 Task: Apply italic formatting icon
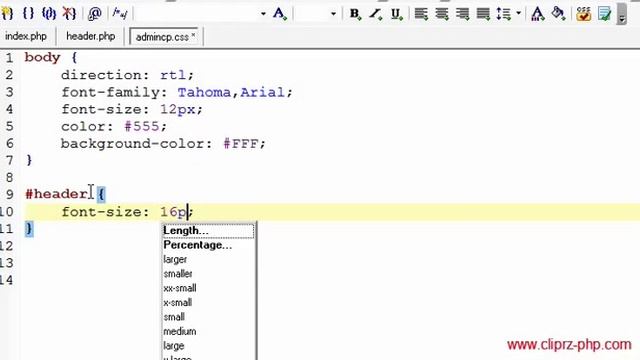[x=376, y=14]
